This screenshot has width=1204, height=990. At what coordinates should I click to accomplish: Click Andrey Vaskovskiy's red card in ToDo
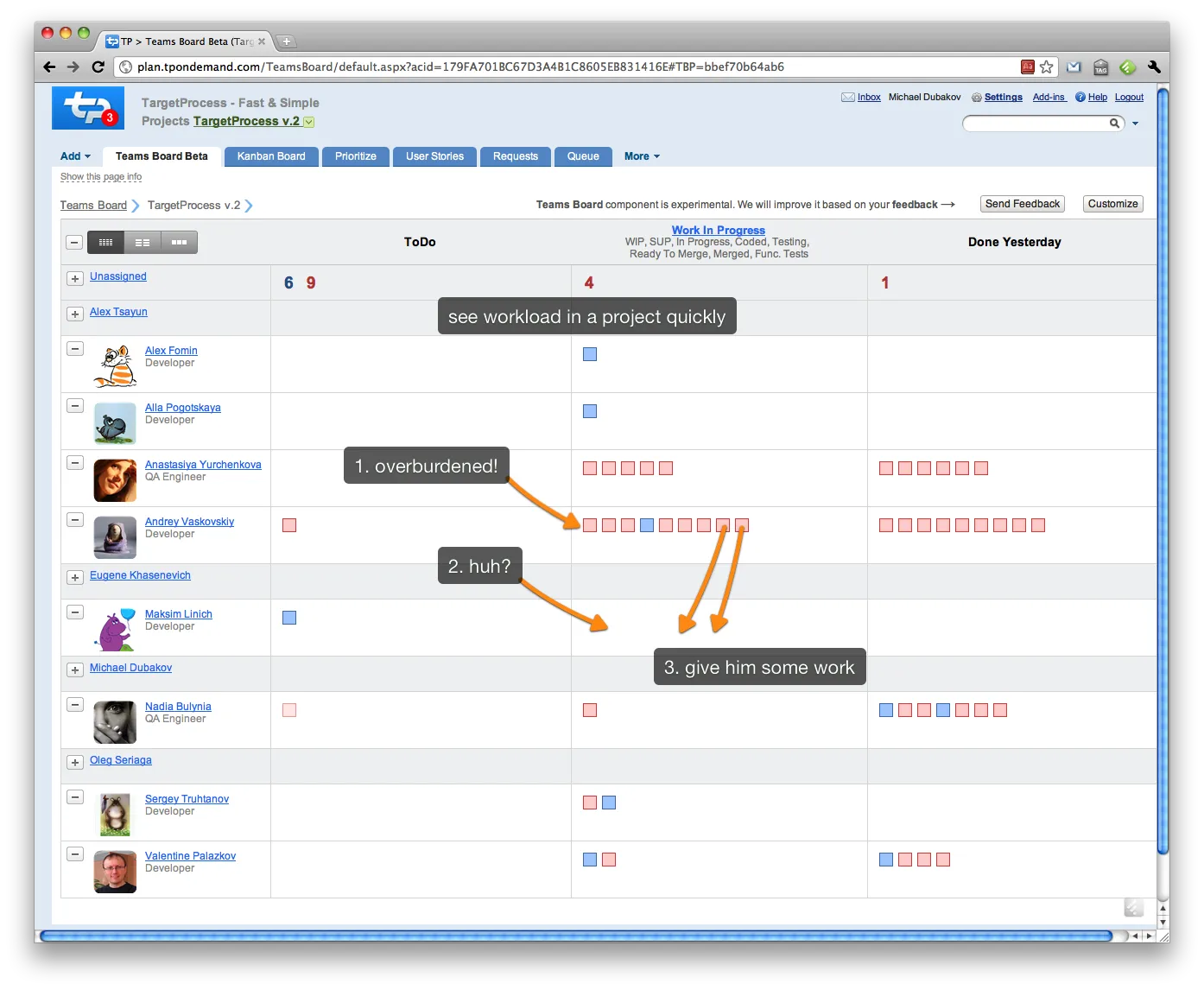click(289, 525)
